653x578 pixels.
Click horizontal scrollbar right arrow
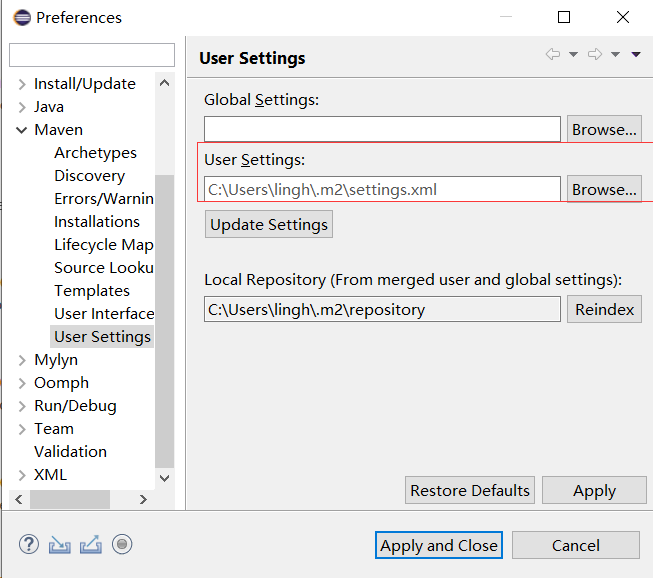(143, 499)
